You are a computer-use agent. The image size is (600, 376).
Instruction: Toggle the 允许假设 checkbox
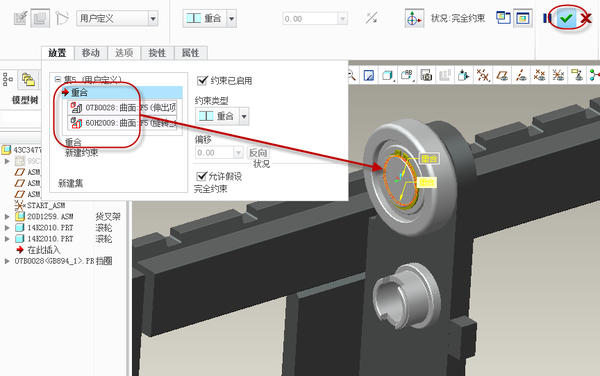click(201, 176)
